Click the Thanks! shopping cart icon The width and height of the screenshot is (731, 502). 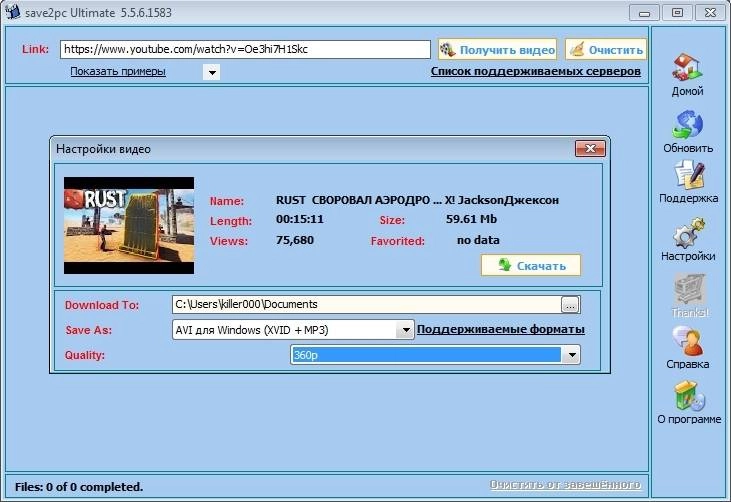click(x=690, y=289)
